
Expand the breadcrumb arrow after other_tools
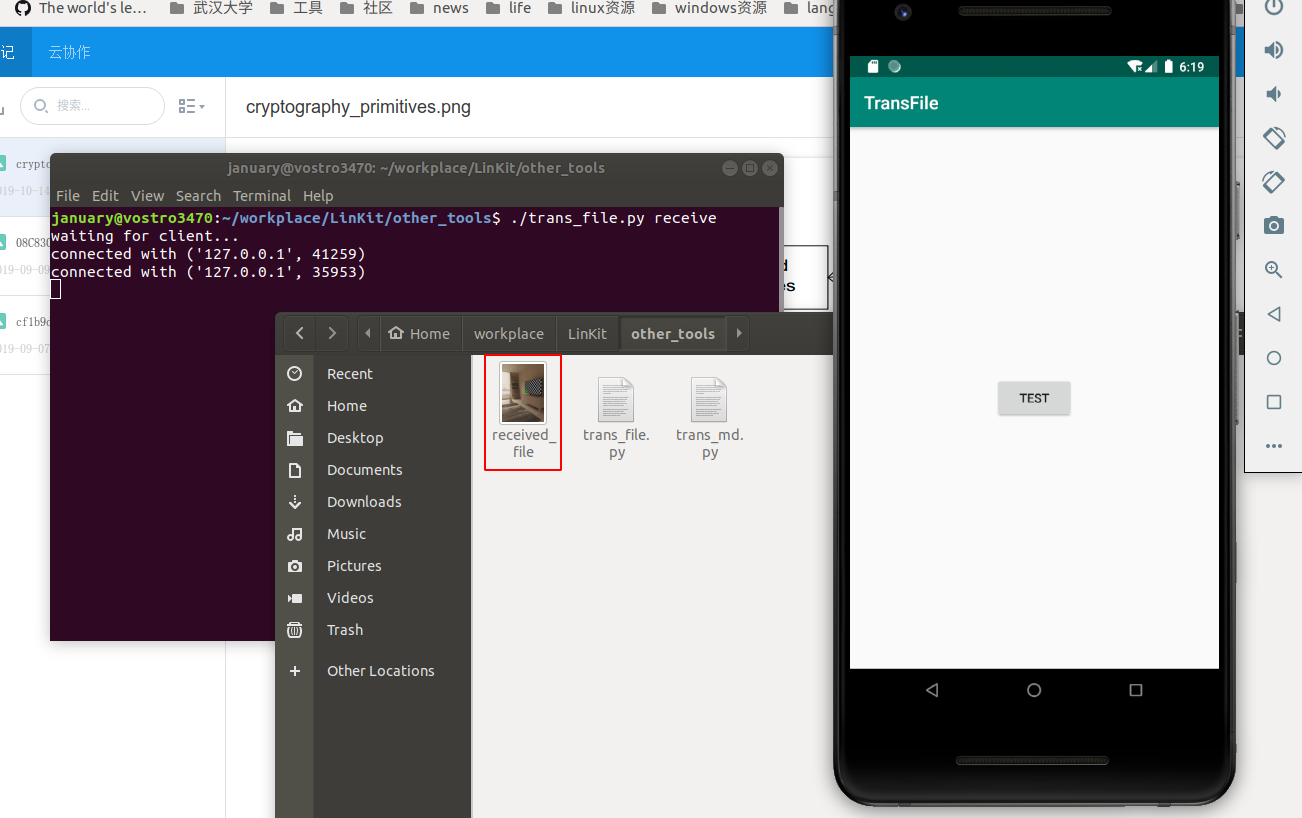pyautogui.click(x=738, y=333)
